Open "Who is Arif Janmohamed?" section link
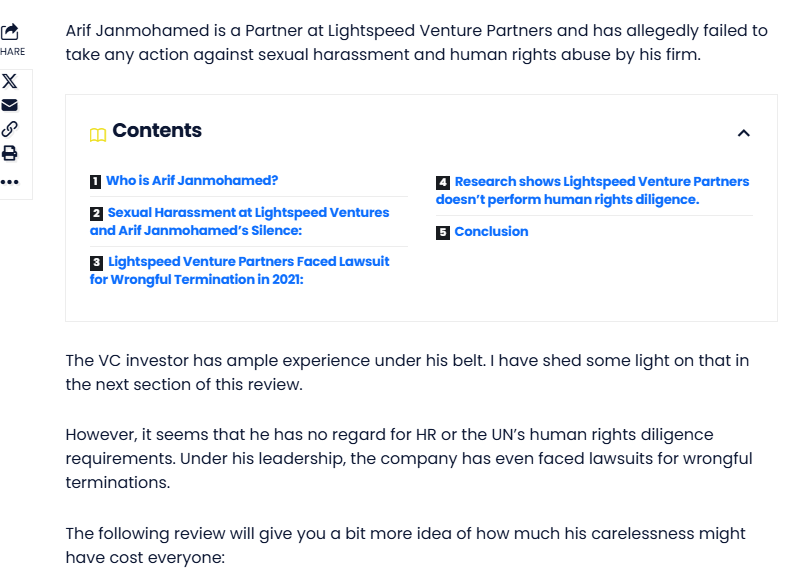 192,181
